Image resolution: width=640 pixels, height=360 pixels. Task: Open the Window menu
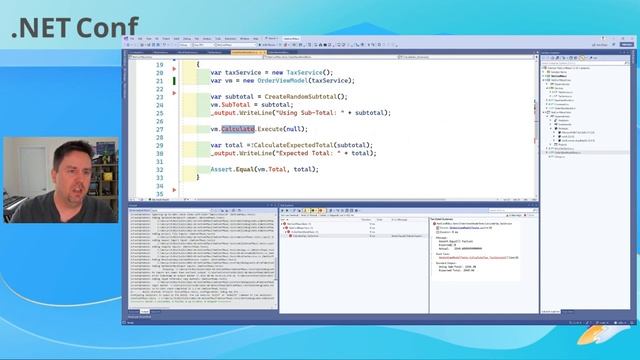pyautogui.click(x=244, y=39)
